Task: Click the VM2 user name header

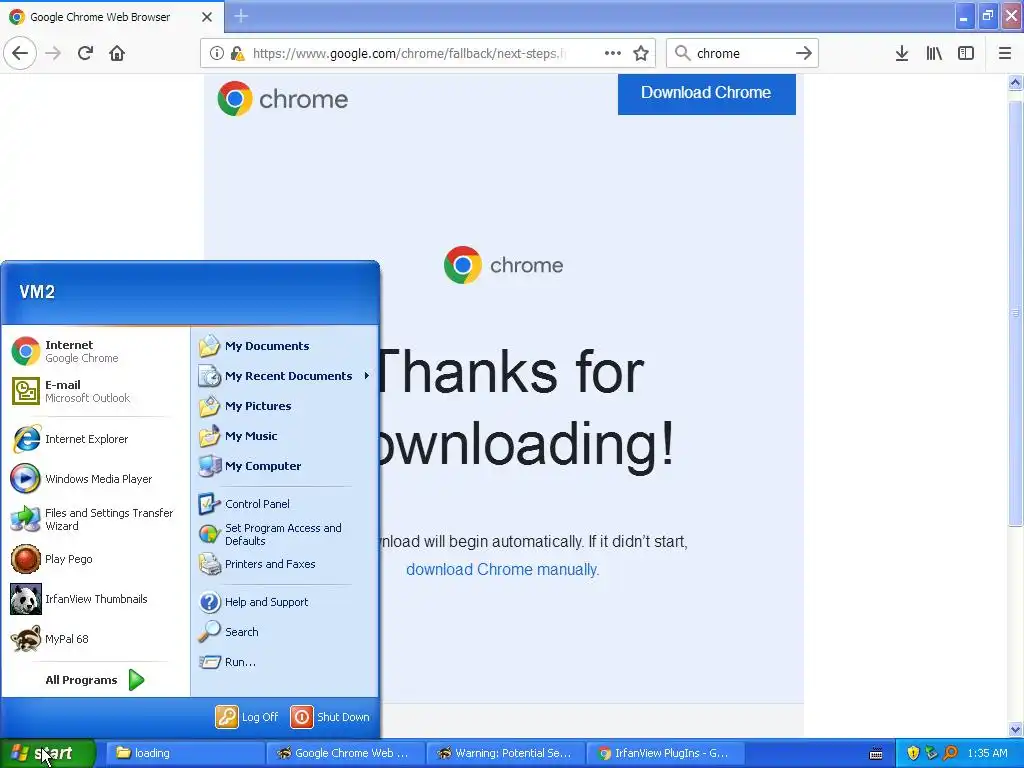Action: pos(37,292)
